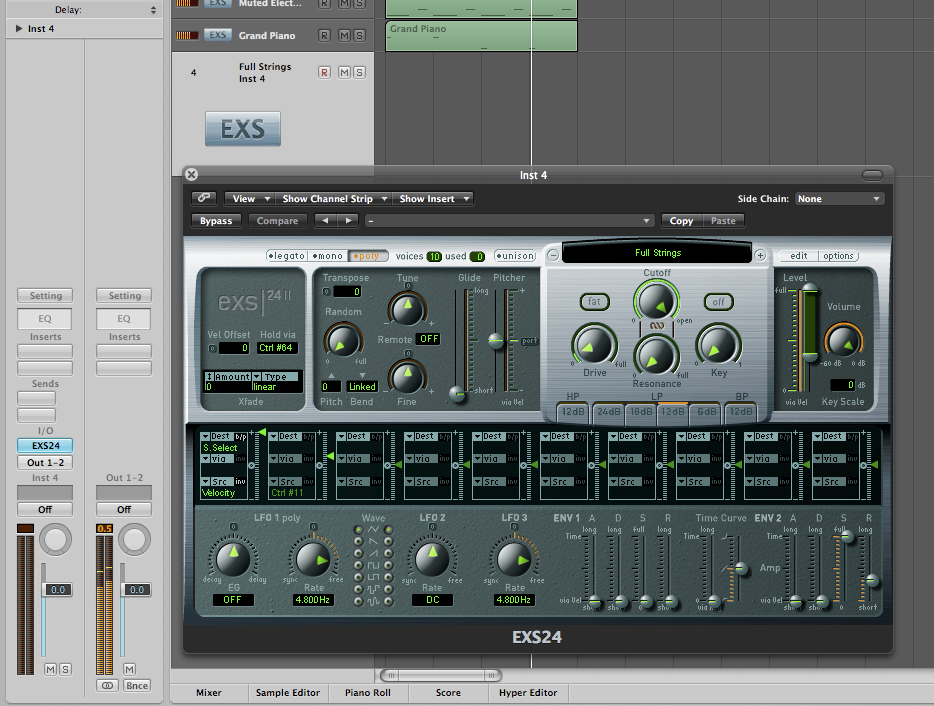This screenshot has height=706, width=934.
Task: Select the LP 24dB filter slope
Action: (608, 412)
